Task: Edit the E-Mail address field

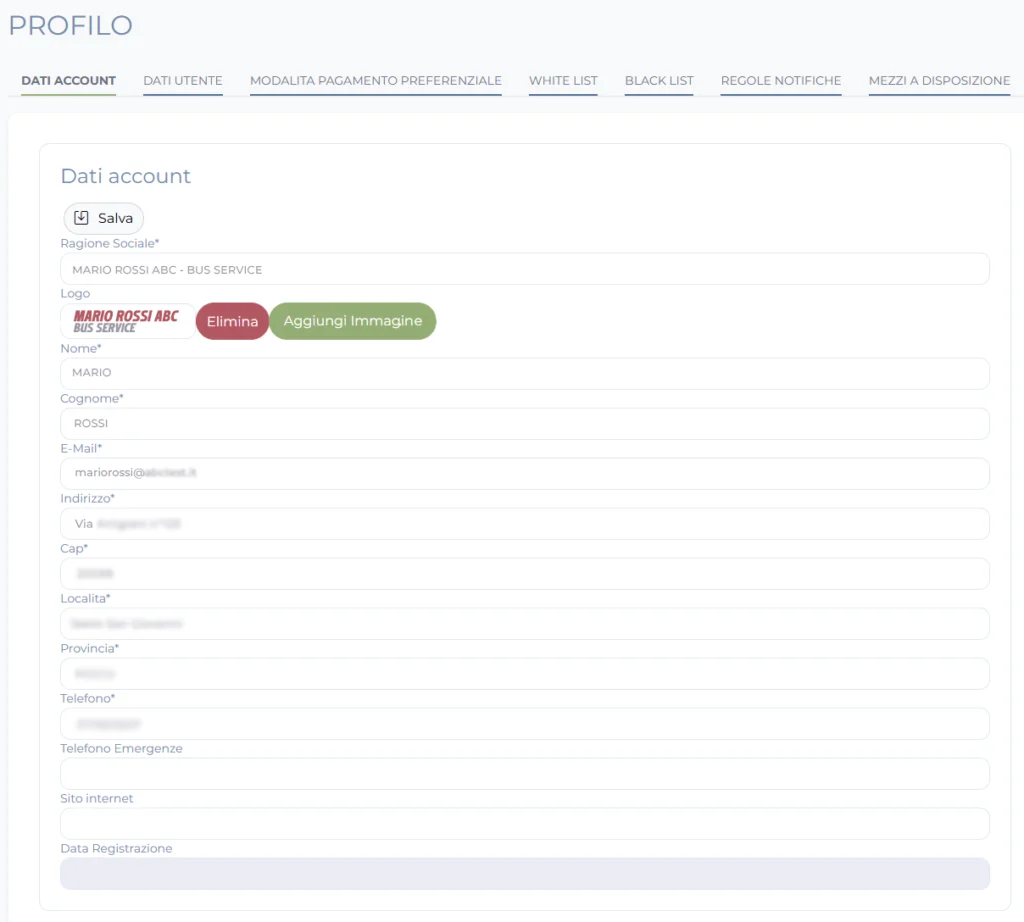Action: coord(525,473)
